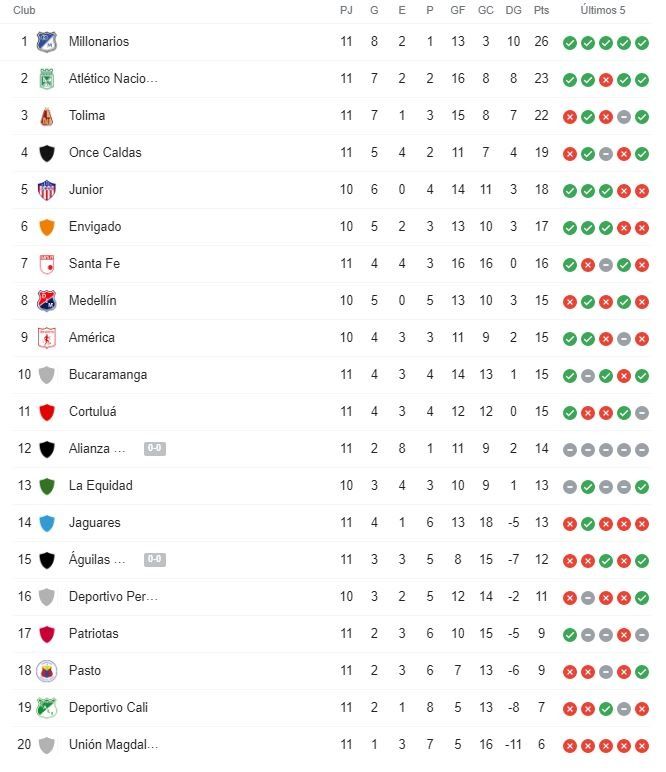
Task: Click Unión Magdalena's latest loss indicator
Action: tap(642, 746)
